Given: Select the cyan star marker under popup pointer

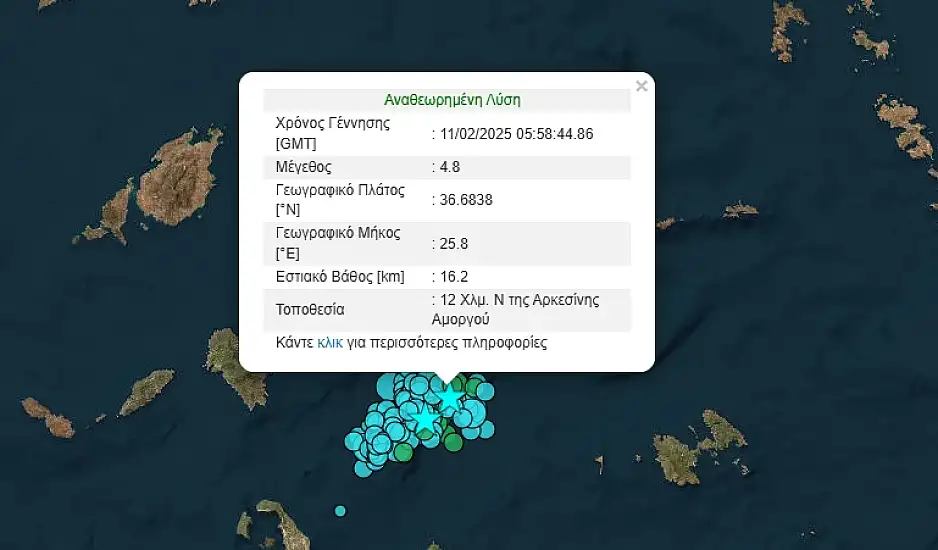Looking at the screenshot, I should tap(450, 399).
